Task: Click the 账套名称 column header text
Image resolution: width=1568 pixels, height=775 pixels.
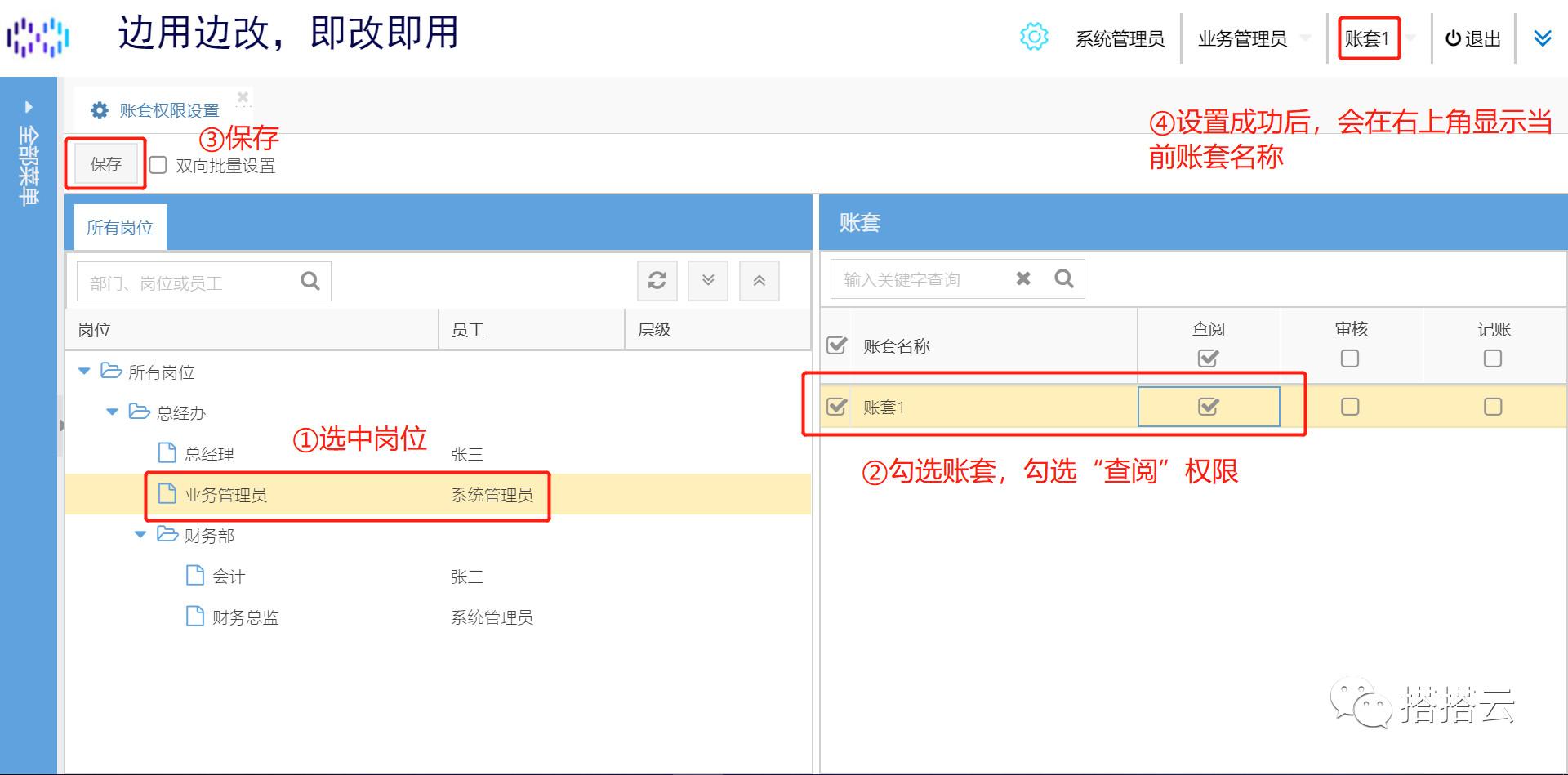Action: coord(897,345)
